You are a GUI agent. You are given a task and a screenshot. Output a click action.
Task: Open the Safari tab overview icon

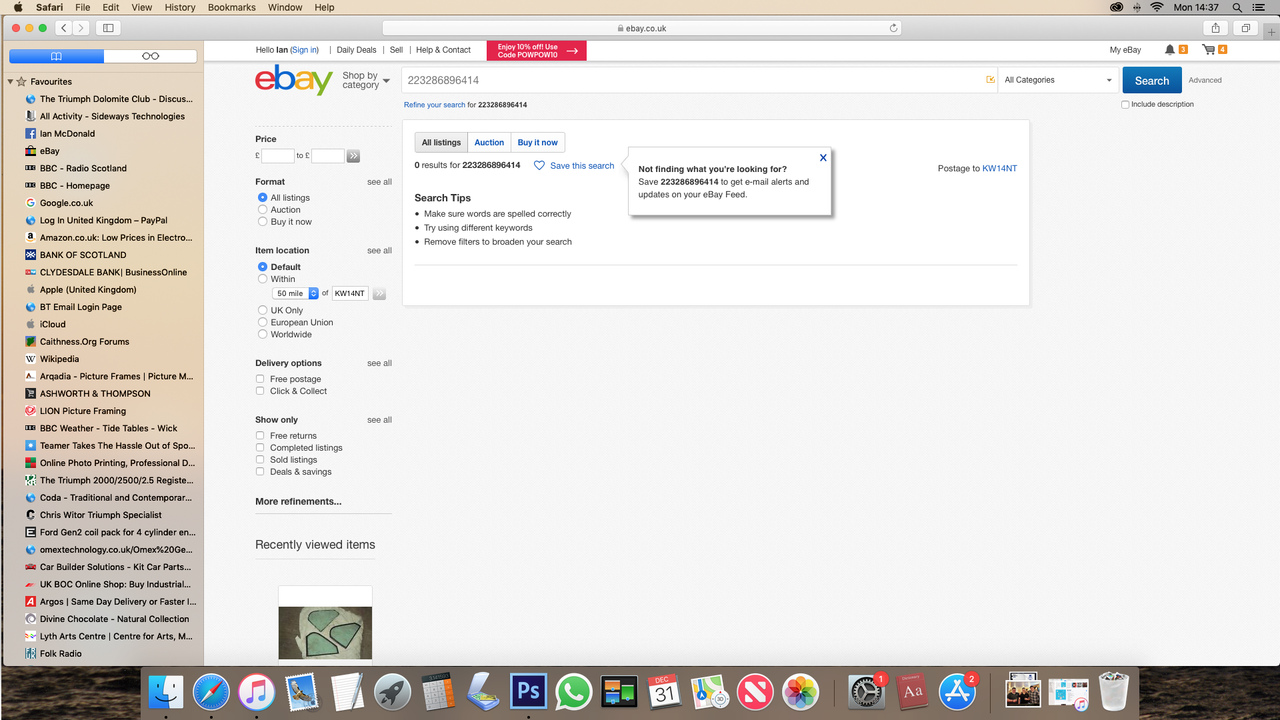1246,28
